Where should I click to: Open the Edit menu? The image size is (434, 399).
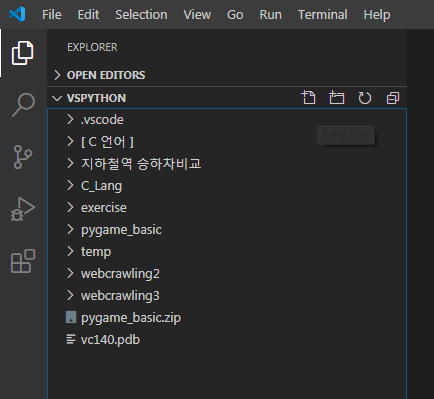(x=88, y=15)
